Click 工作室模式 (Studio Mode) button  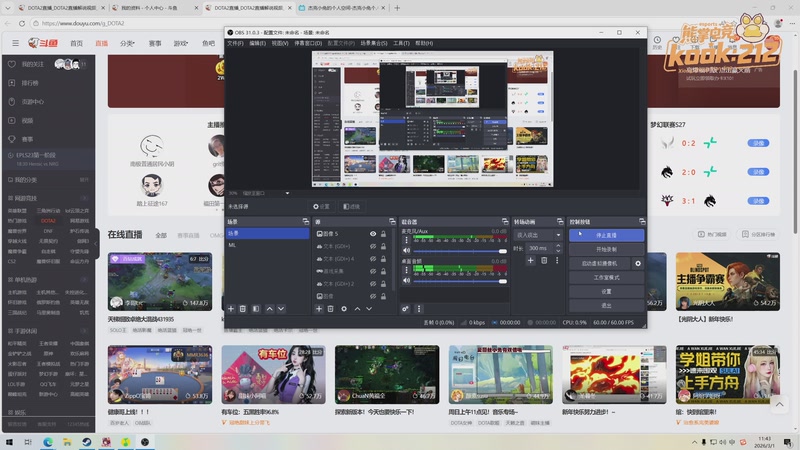(606, 278)
